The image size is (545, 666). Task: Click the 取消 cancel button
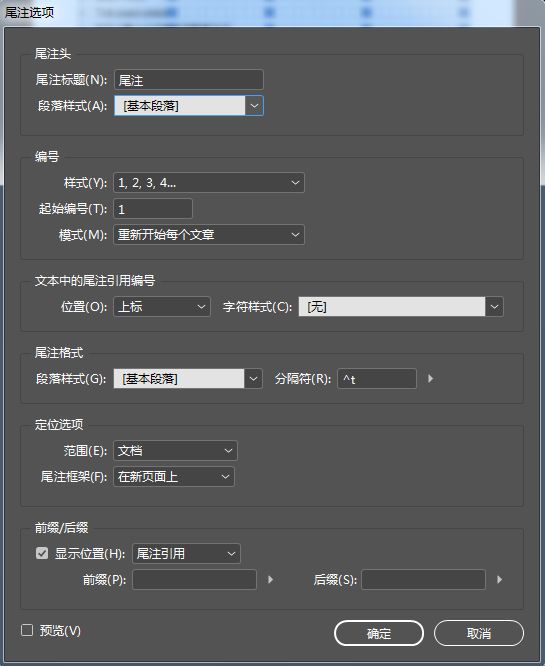click(479, 633)
